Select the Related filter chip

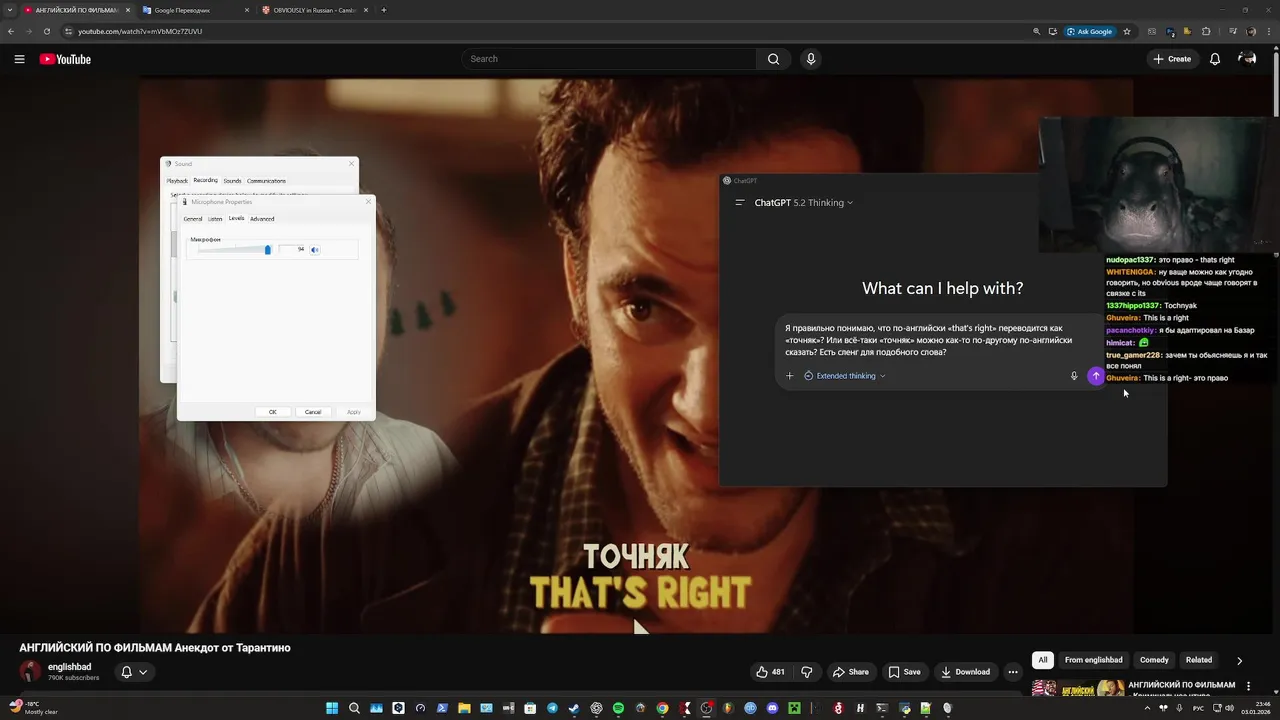click(x=1199, y=660)
